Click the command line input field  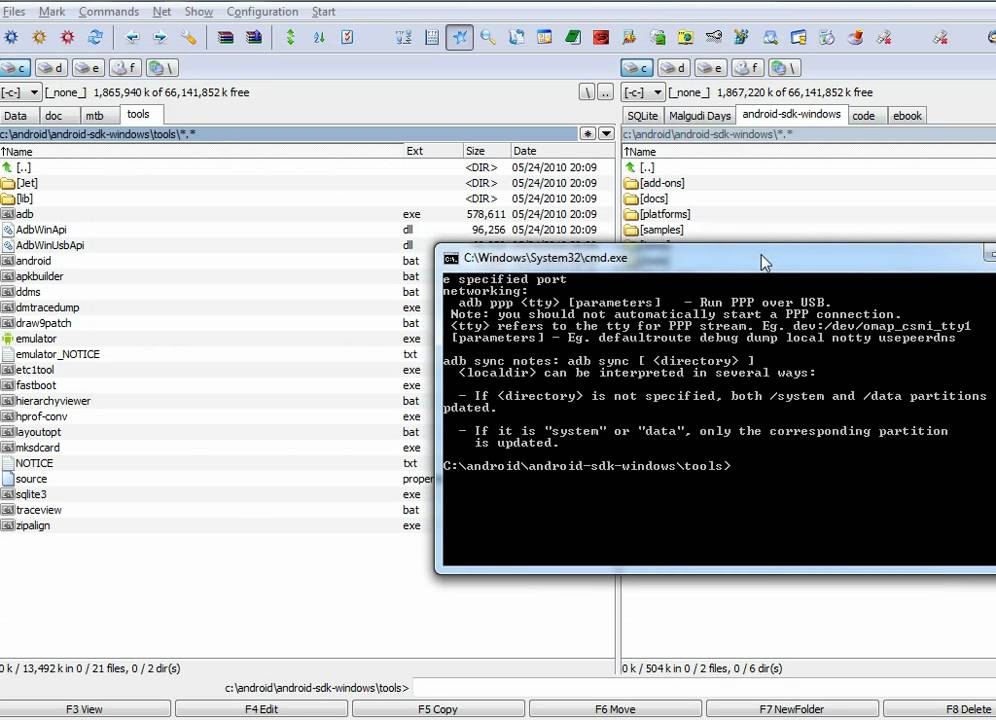tap(704, 688)
